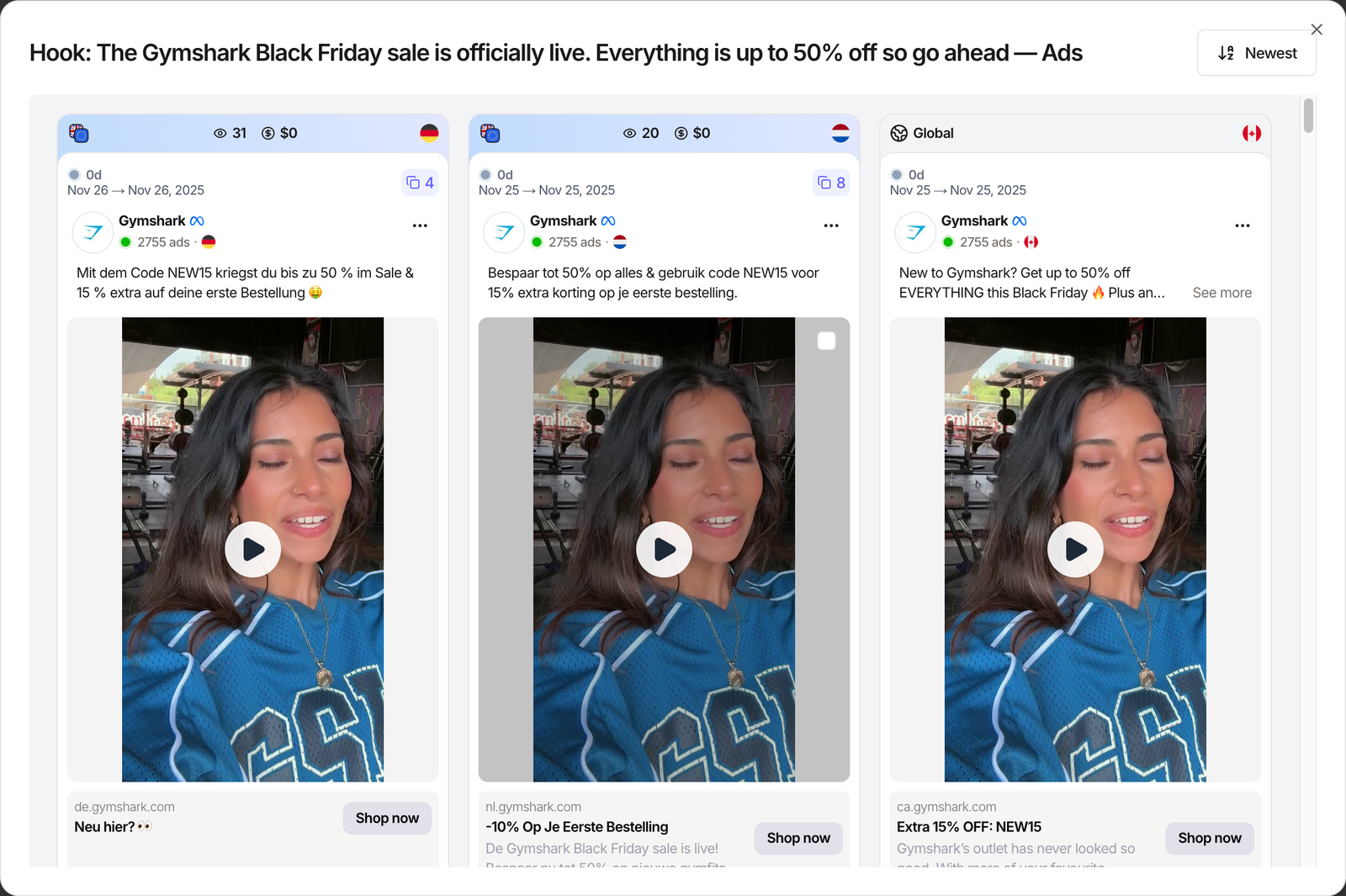Click the German flag in the first card header
1346x896 pixels.
[x=429, y=133]
